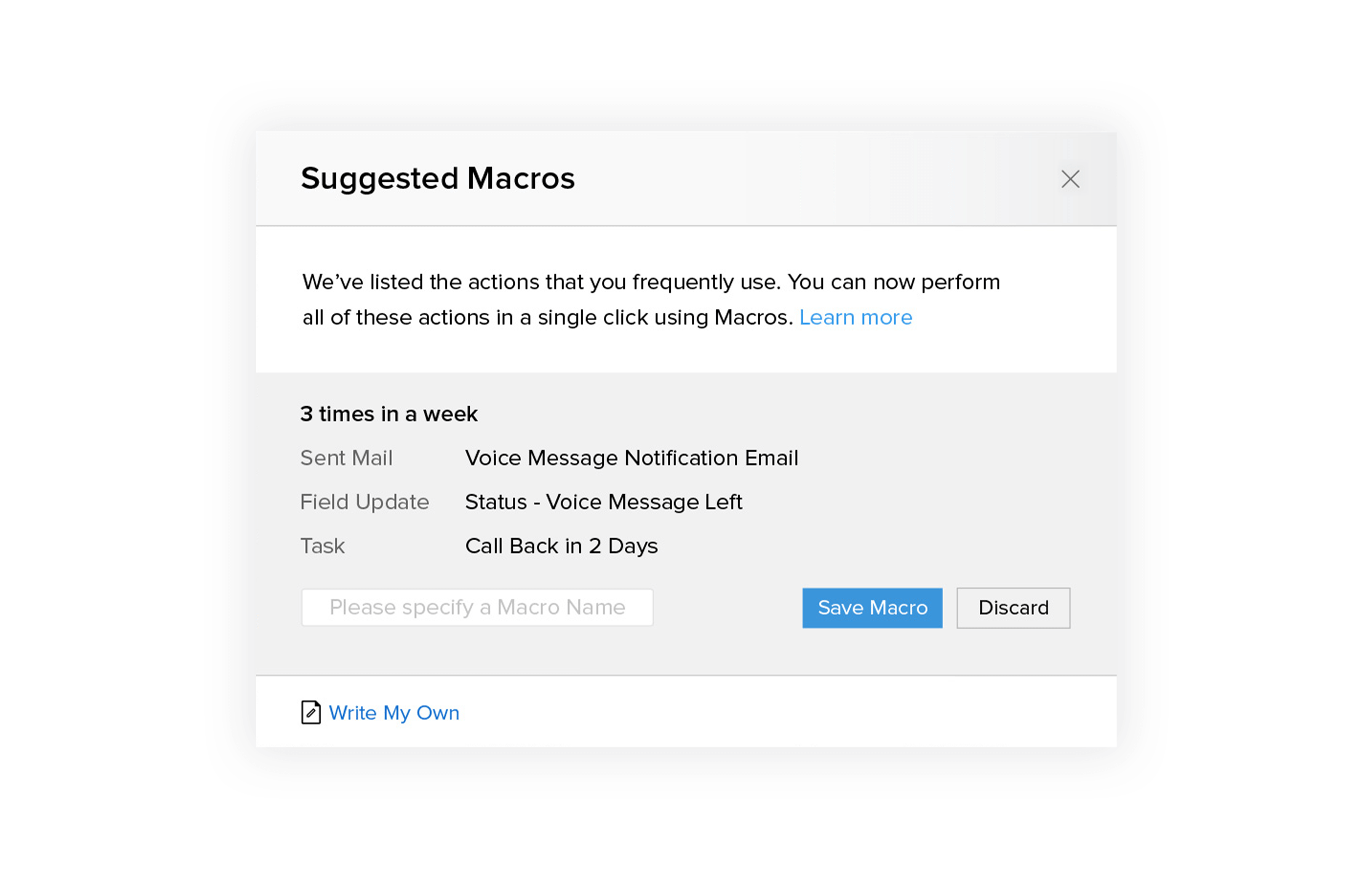Save the suggested macro
The height and width of the screenshot is (878, 1372).
(872, 608)
